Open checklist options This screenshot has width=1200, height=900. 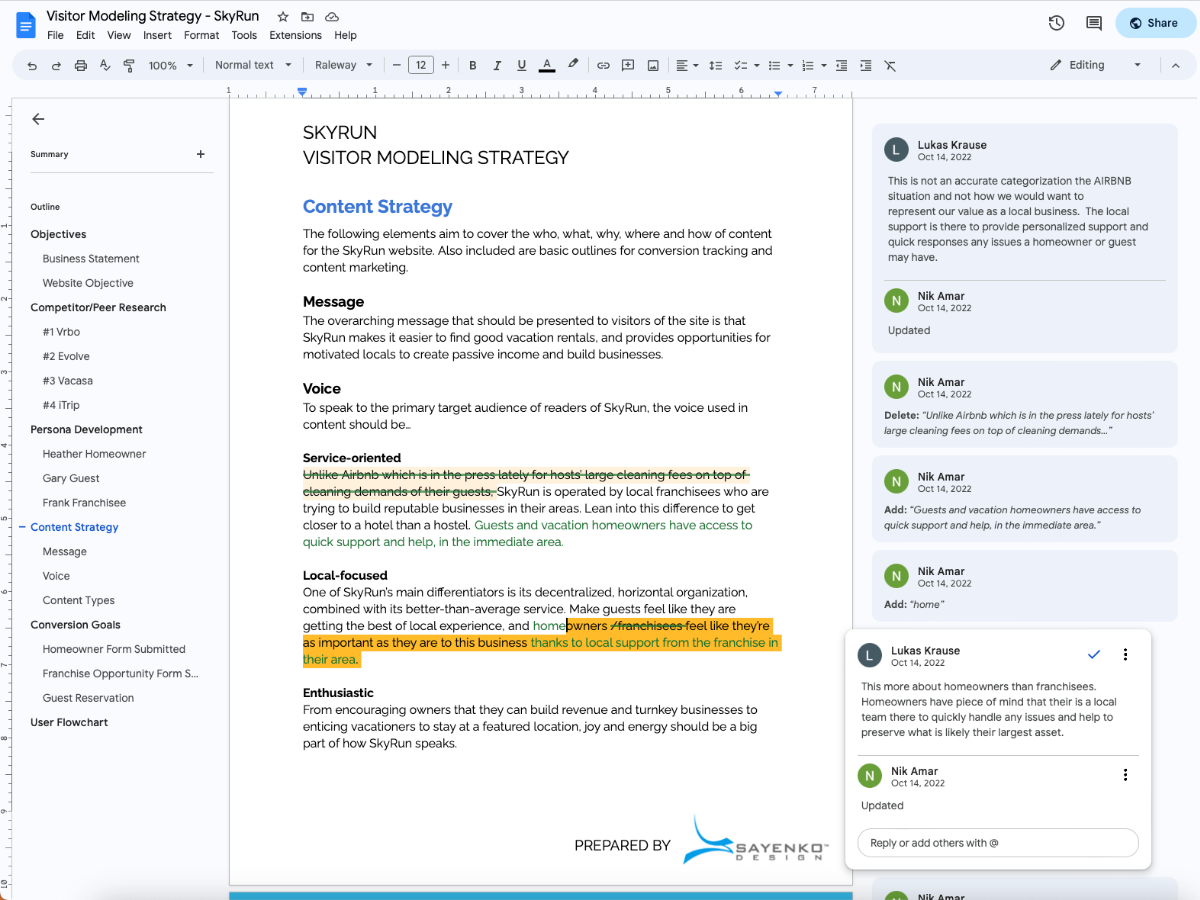pyautogui.click(x=745, y=65)
